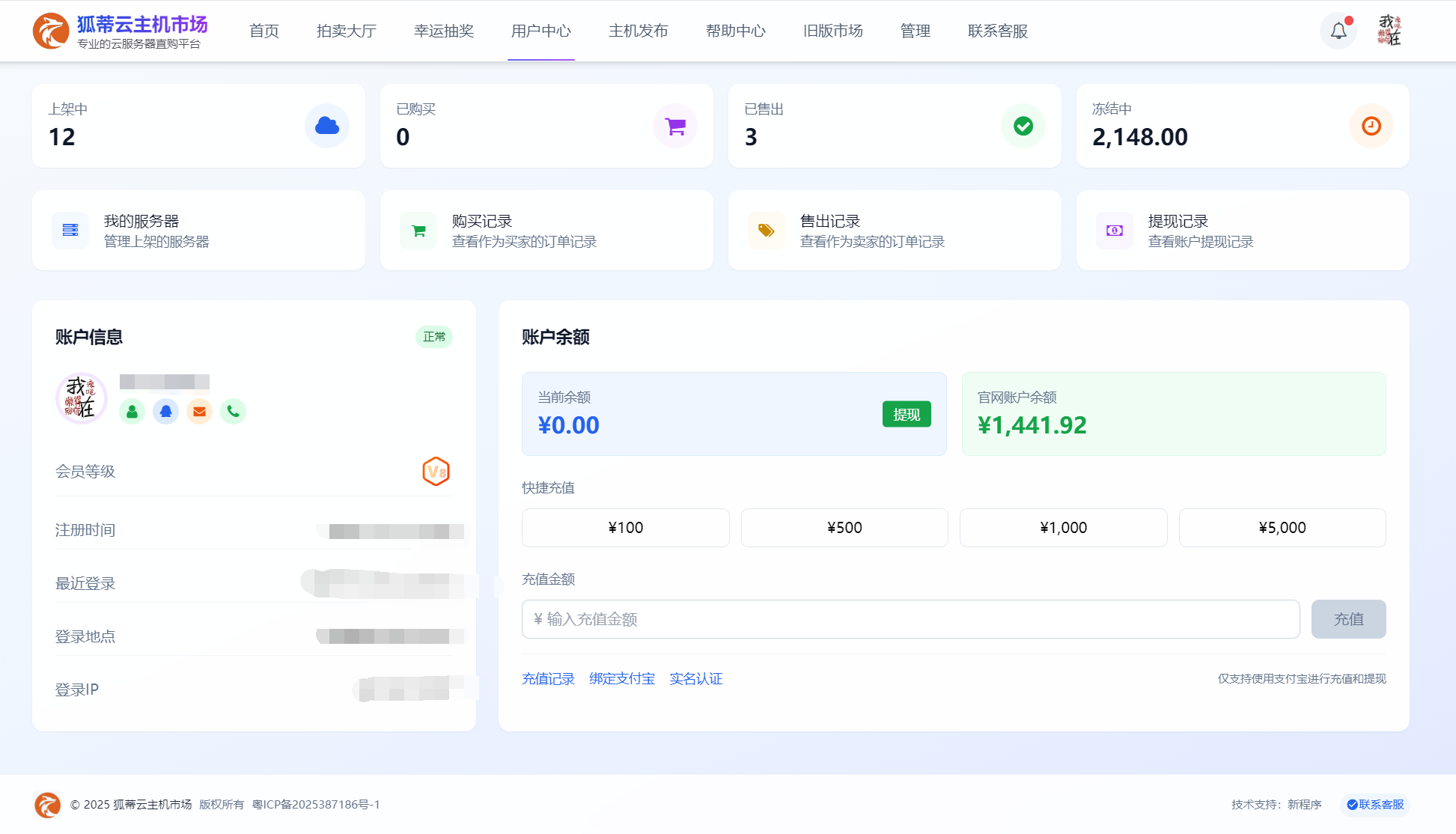This screenshot has width=1456, height=834.
Task: Click the green user icon under profile name
Action: pos(132,411)
